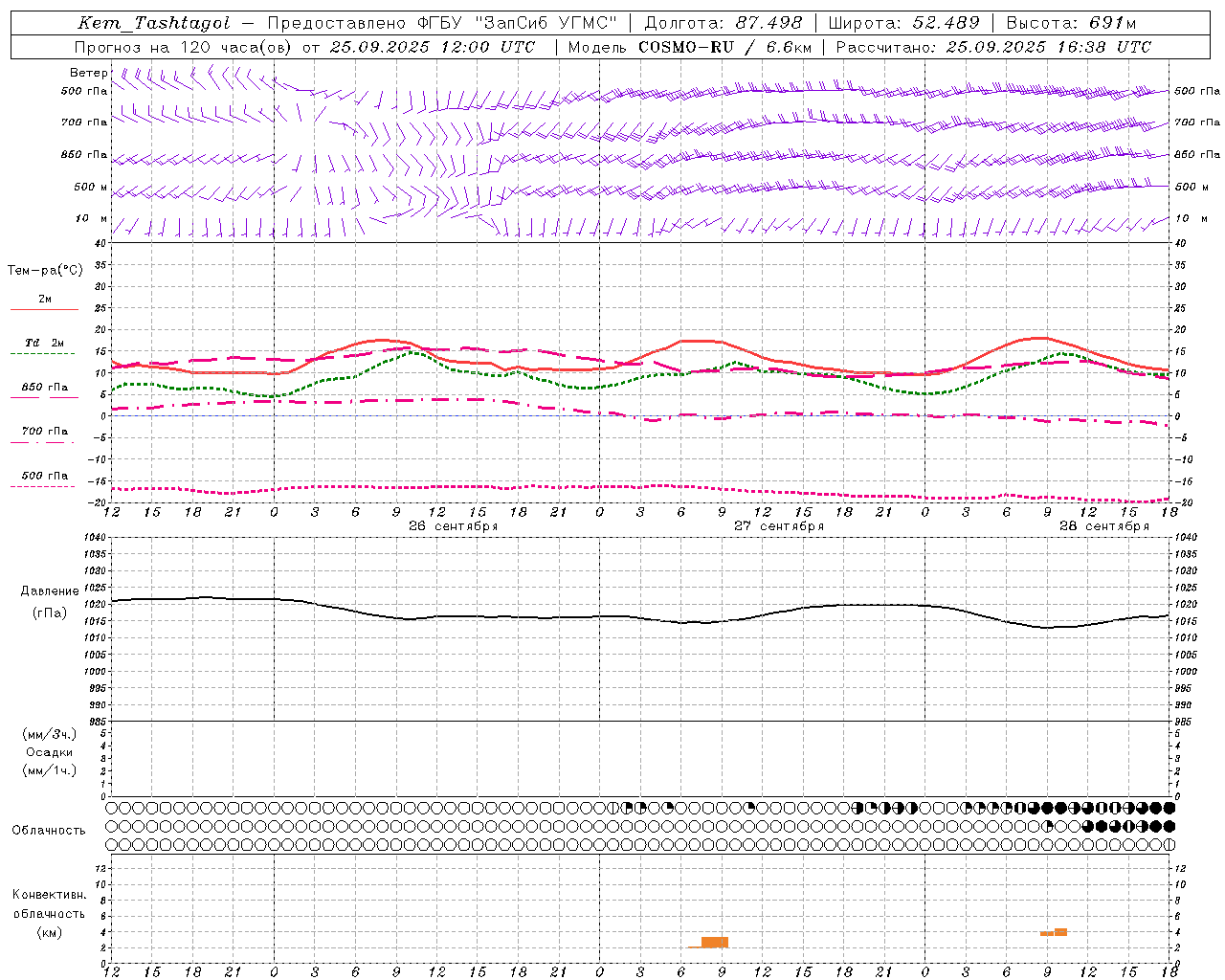
Task: Click the (гПа) pressure unit label
Action: pos(50,613)
